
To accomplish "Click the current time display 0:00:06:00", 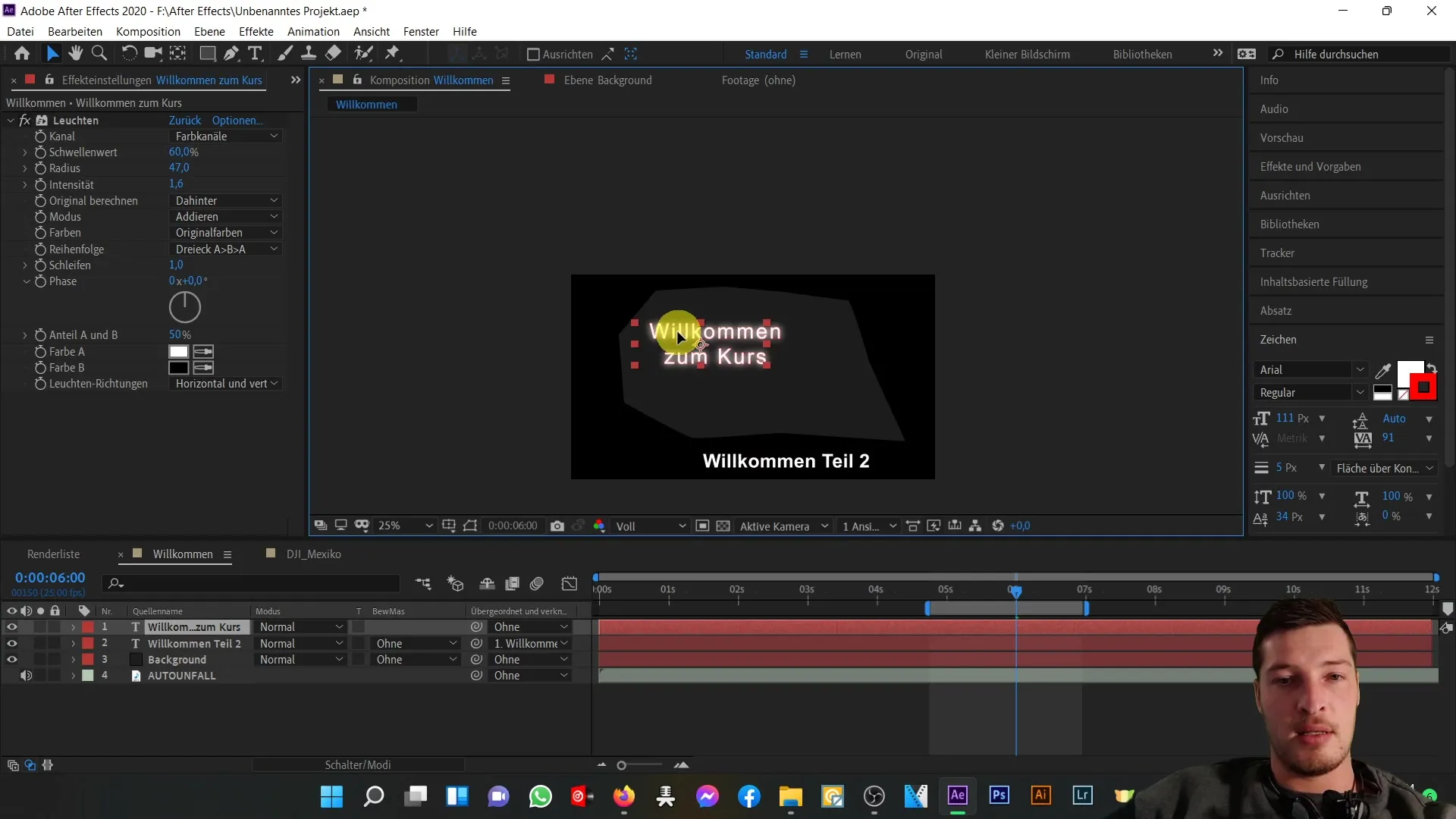I will pyautogui.click(x=50, y=577).
